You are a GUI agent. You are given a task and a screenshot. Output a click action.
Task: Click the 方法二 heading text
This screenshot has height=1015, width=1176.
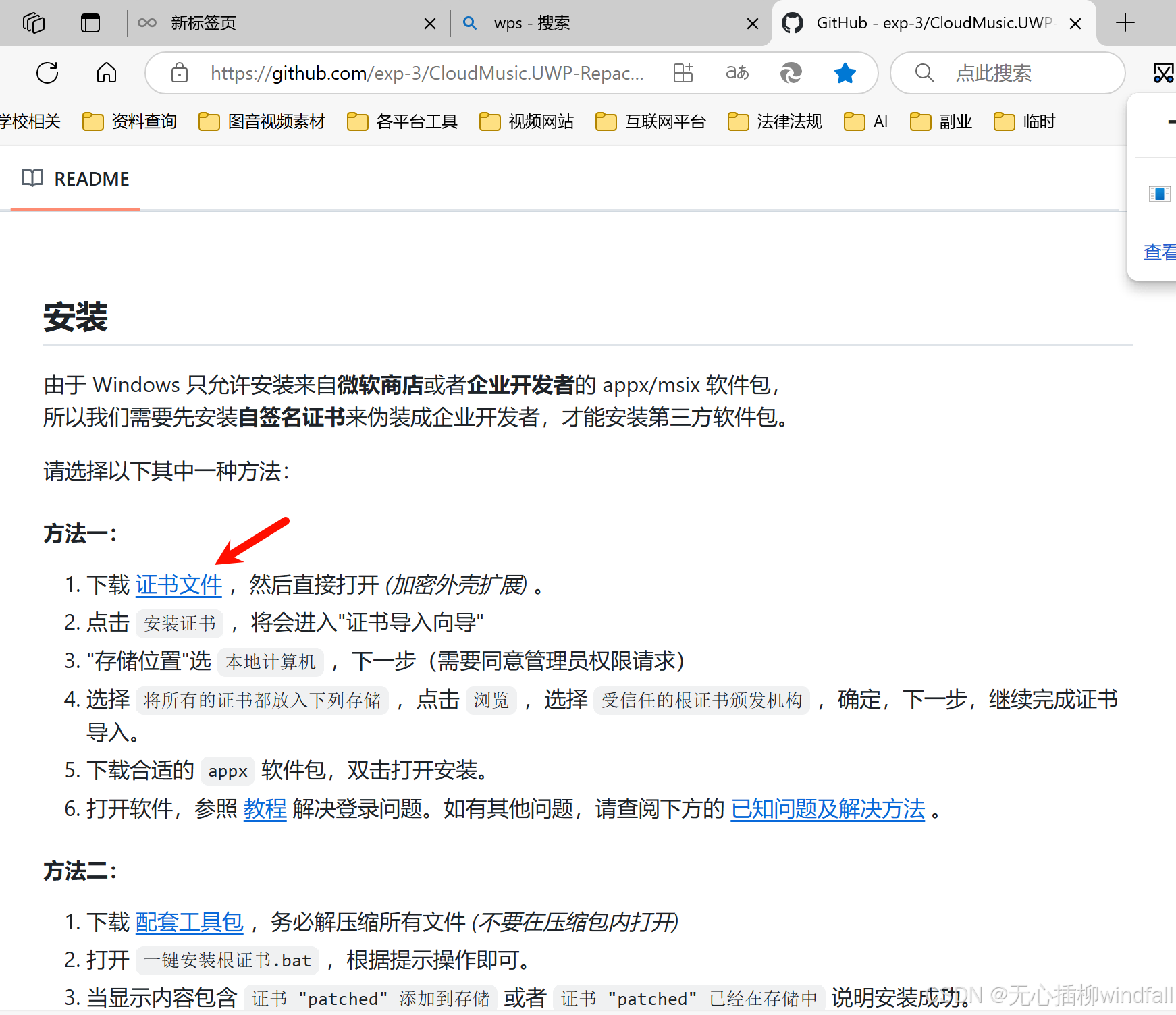pyautogui.click(x=80, y=871)
